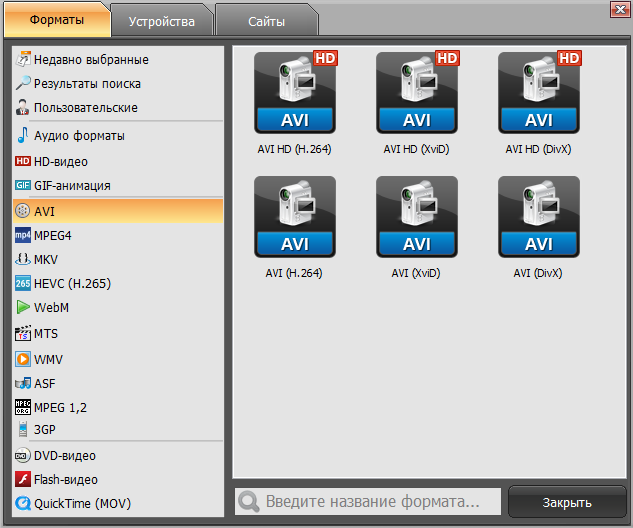Click the red HD icon beside HD-видео
This screenshot has width=633, height=528.
[x=23, y=161]
